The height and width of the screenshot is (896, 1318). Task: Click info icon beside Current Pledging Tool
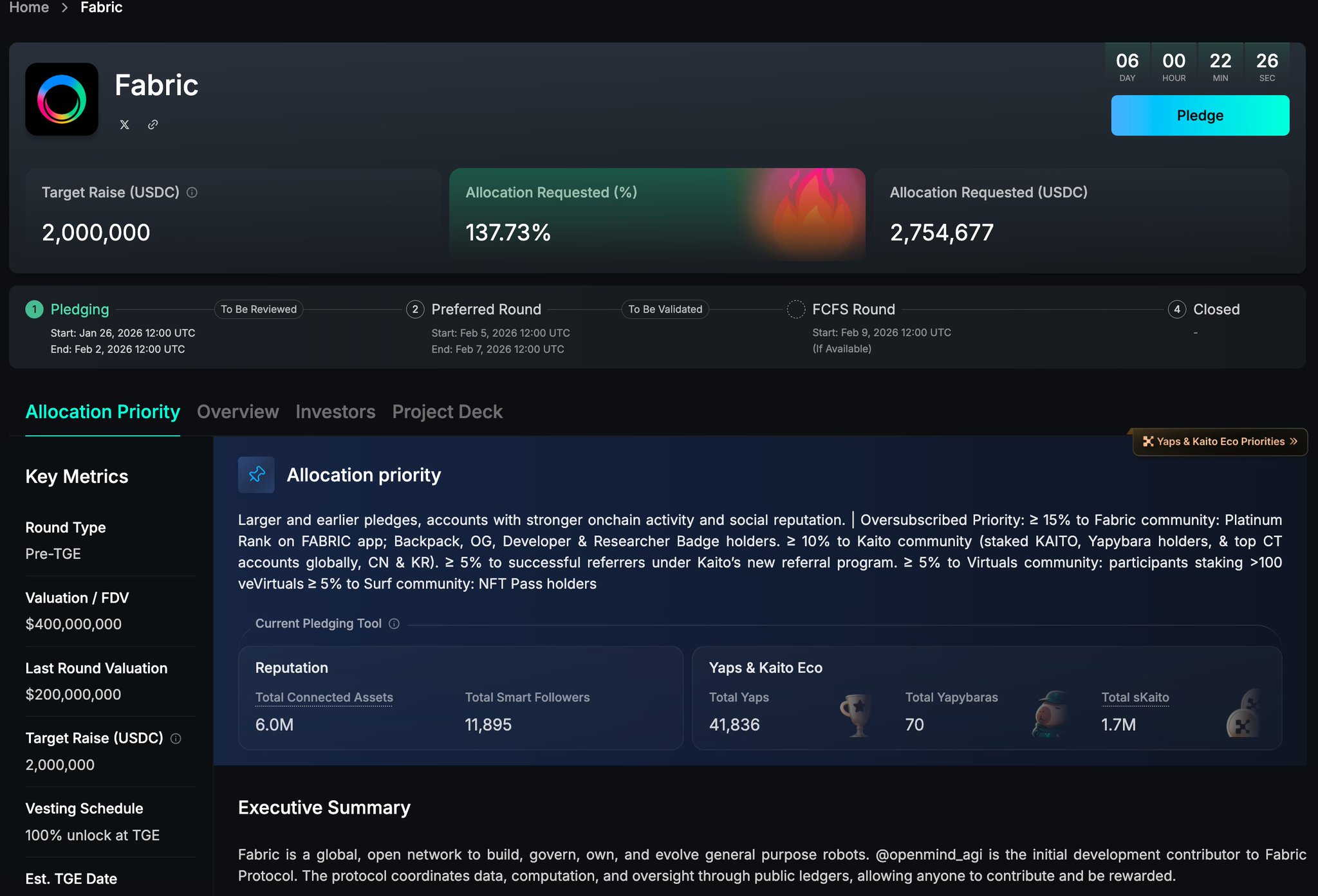point(394,624)
